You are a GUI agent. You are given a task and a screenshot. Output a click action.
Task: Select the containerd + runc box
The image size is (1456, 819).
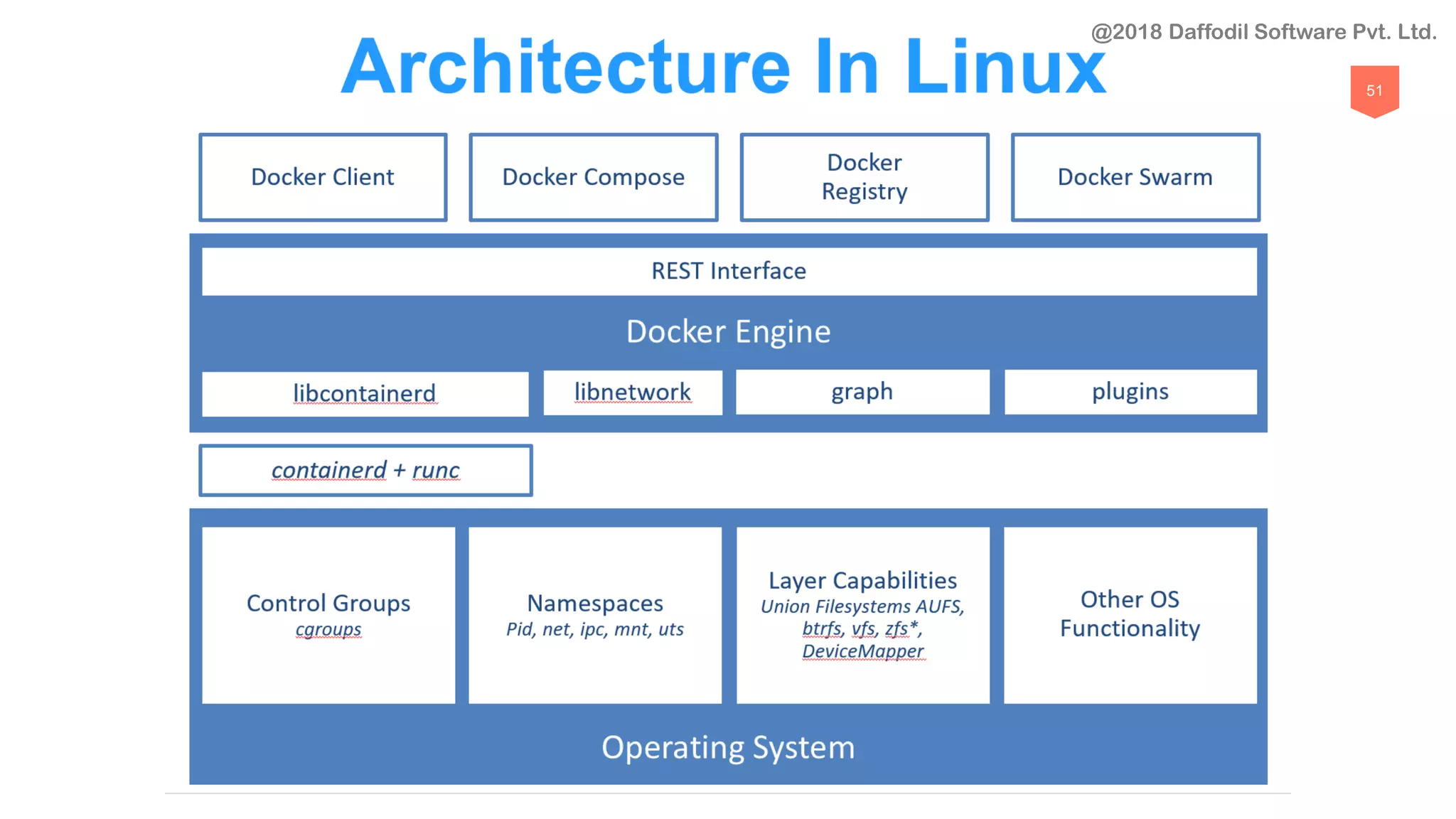pos(365,470)
